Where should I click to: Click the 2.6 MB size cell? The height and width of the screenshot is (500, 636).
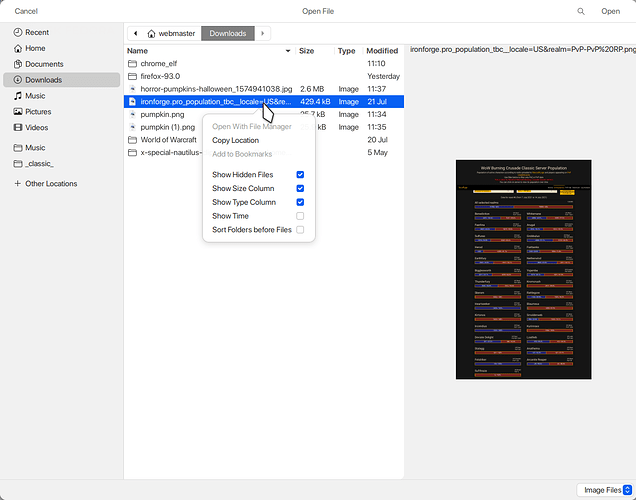[312, 89]
